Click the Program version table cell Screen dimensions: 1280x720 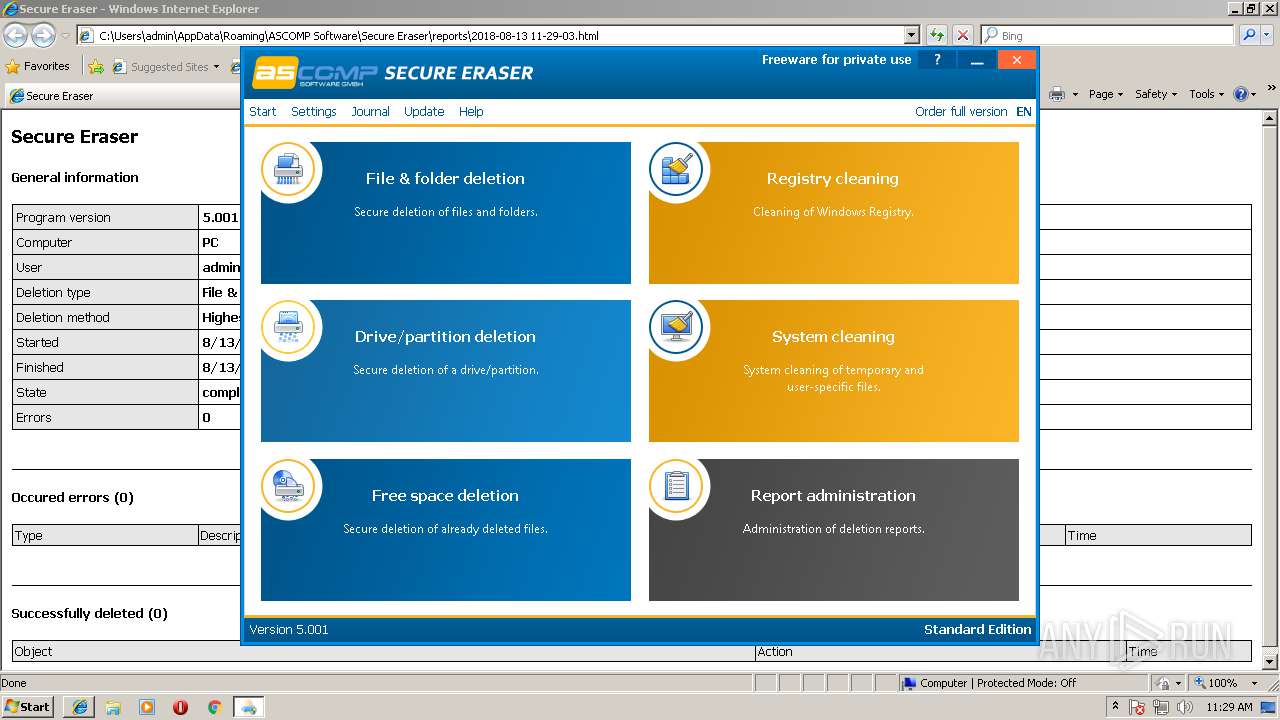pos(105,217)
